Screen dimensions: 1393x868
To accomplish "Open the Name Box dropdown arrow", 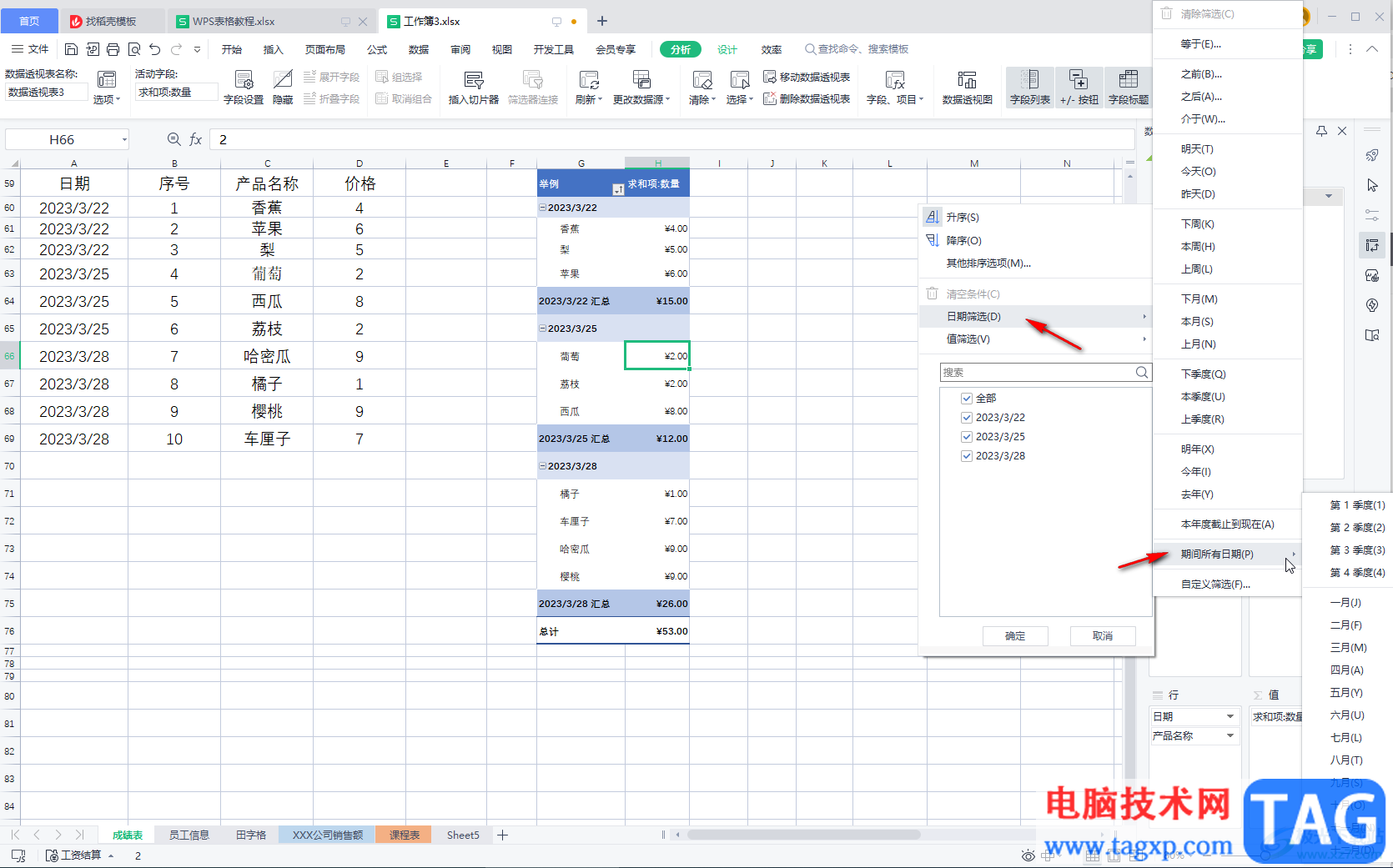I will 124,139.
